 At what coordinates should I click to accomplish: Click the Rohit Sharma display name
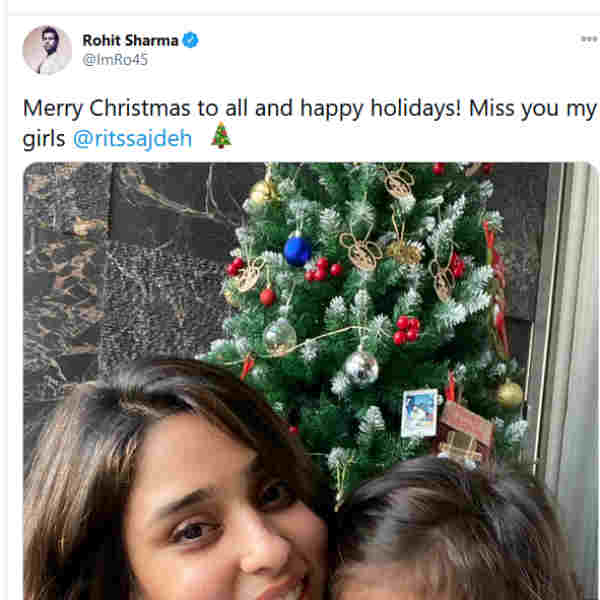point(130,40)
